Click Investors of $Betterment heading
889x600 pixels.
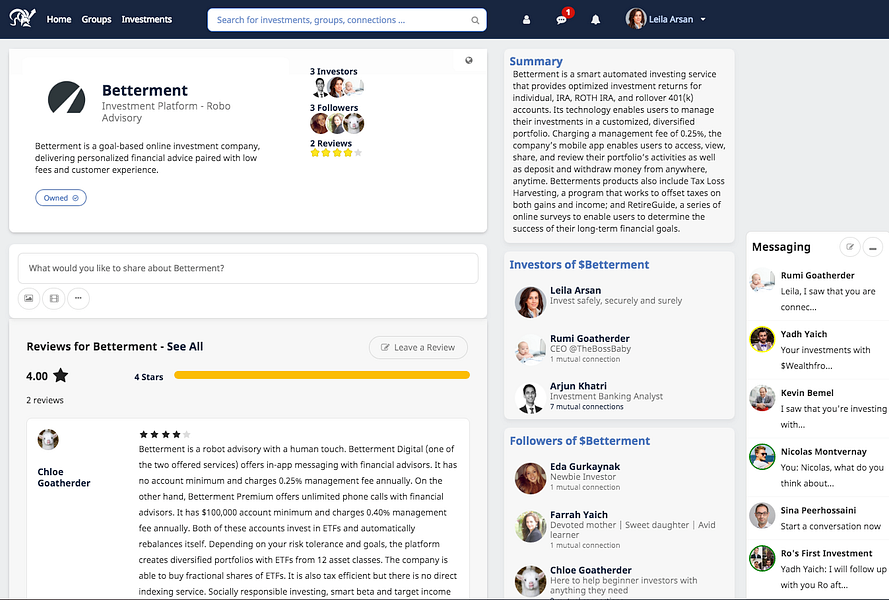579,265
